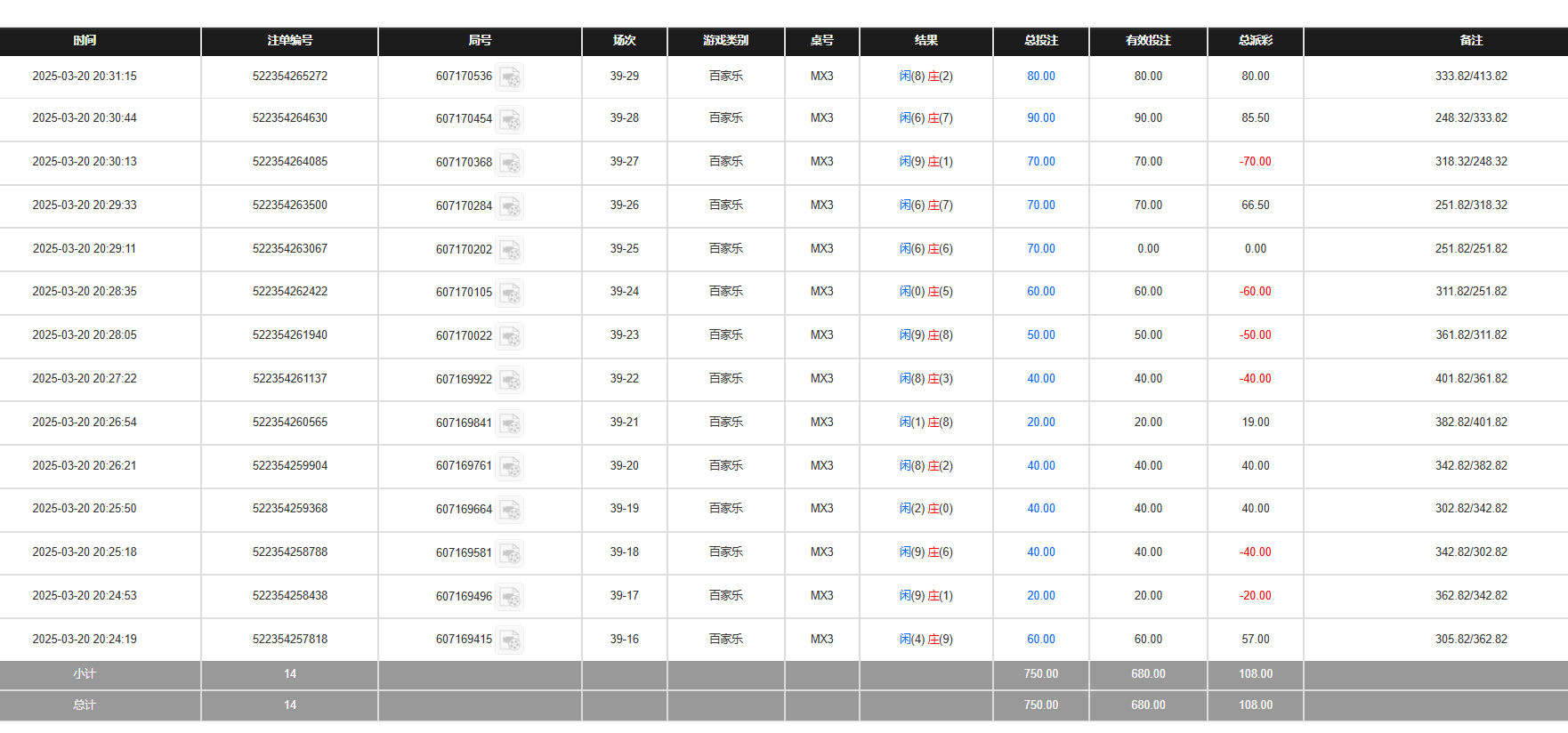The image size is (1568, 733).
Task: View the replay icon for round 607170284
Action: tap(510, 206)
